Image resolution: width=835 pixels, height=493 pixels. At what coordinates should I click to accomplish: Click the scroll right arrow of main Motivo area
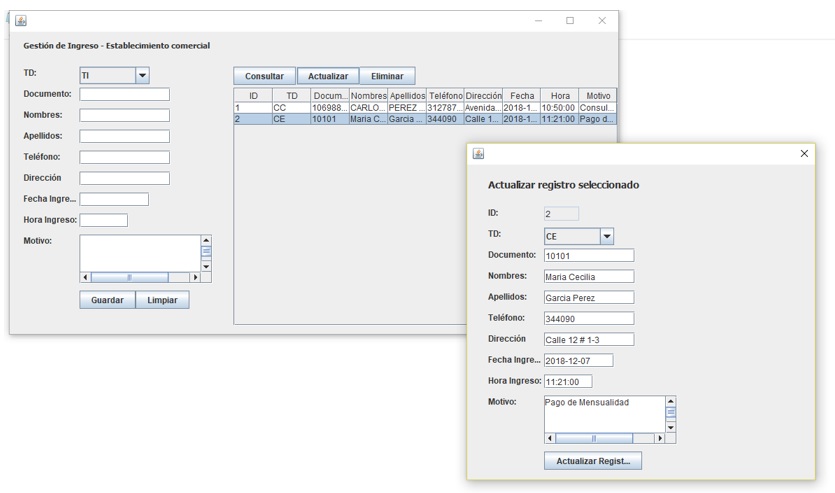click(195, 277)
